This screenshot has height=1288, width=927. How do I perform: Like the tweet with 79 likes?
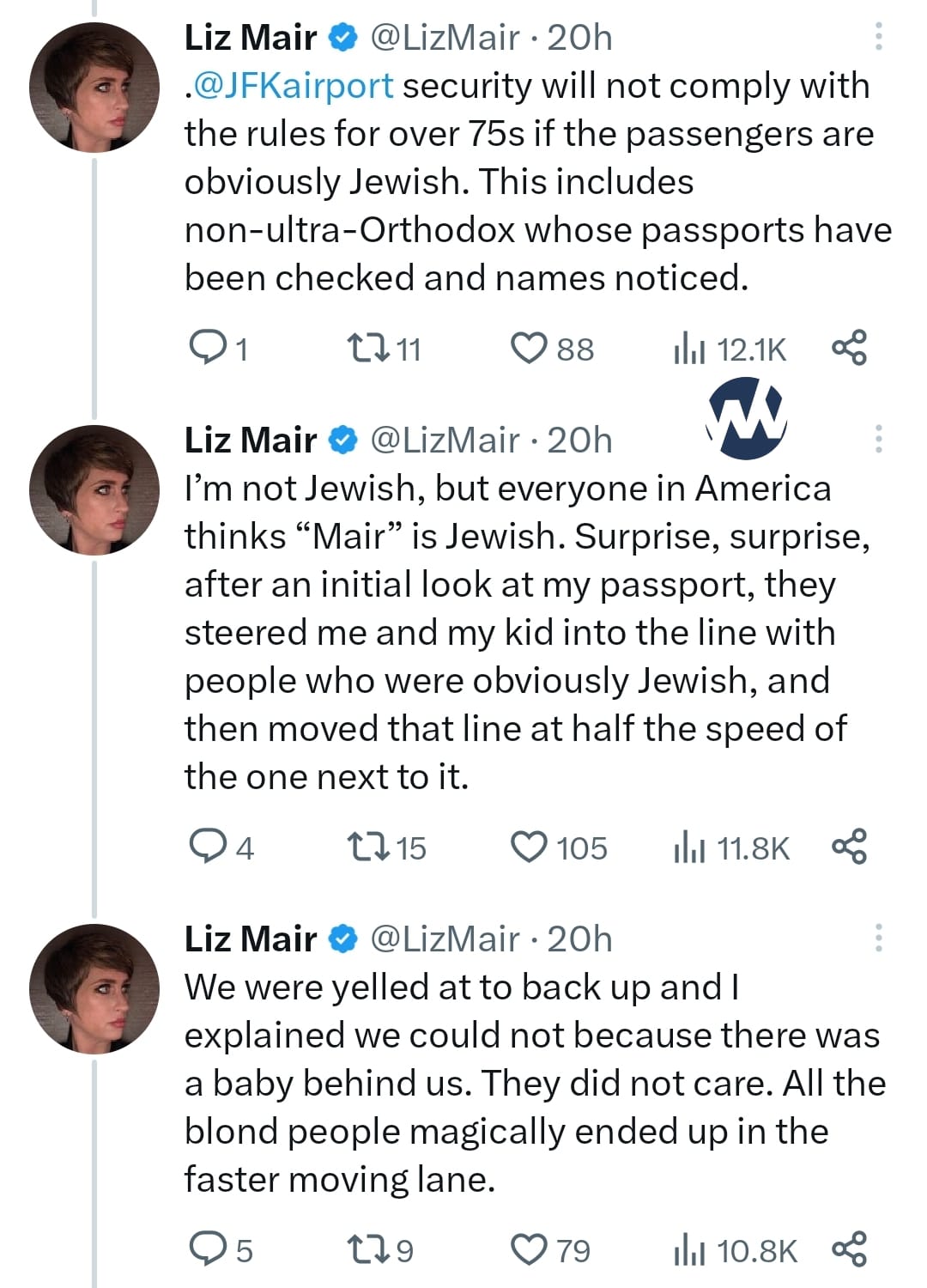click(528, 1249)
